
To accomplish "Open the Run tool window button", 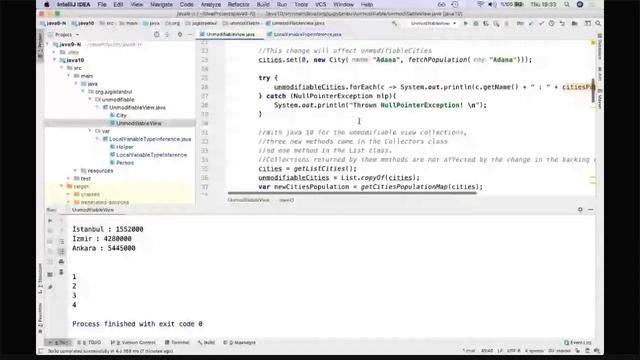I will click(x=58, y=343).
